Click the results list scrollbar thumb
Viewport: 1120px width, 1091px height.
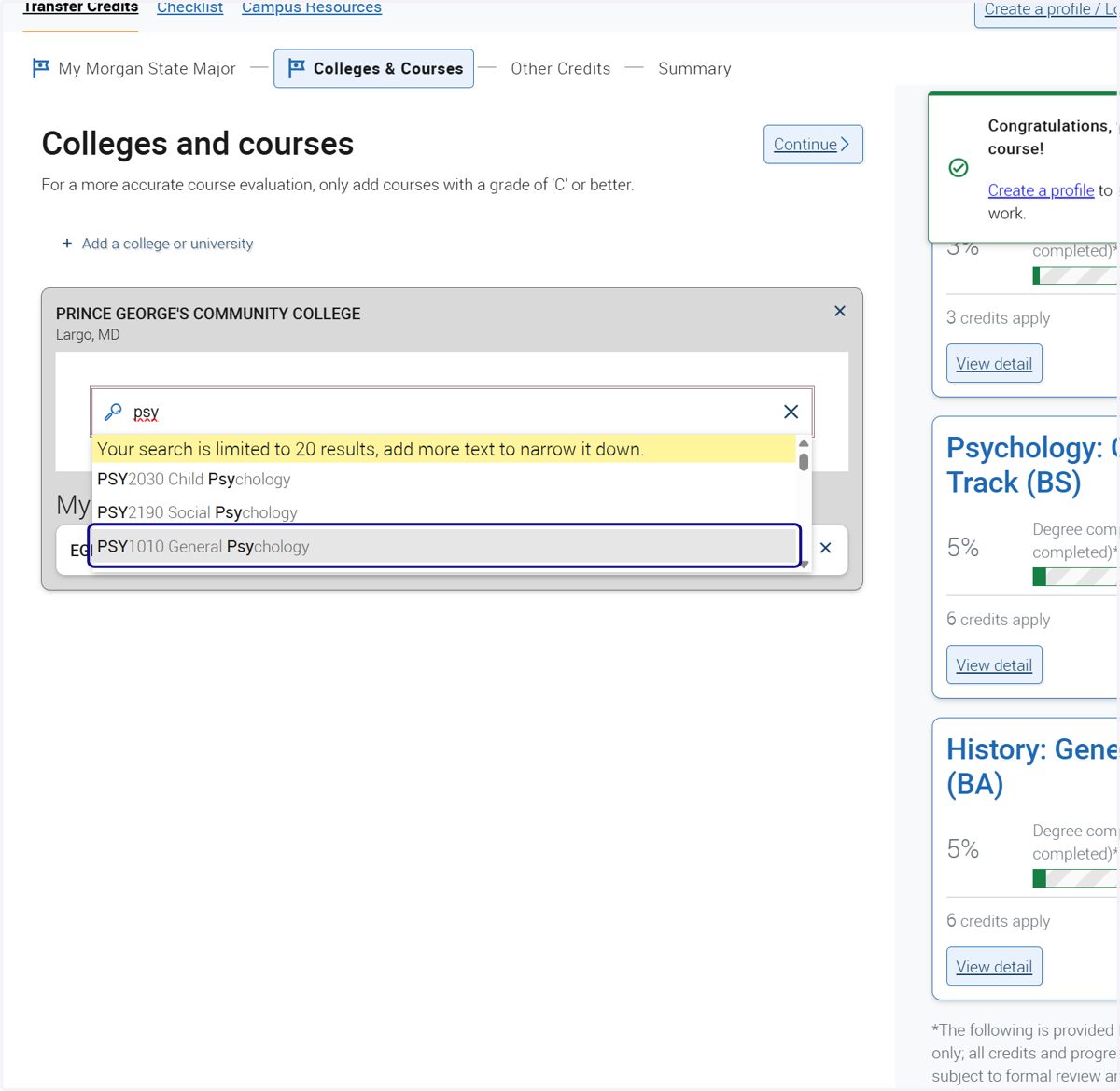click(x=804, y=462)
